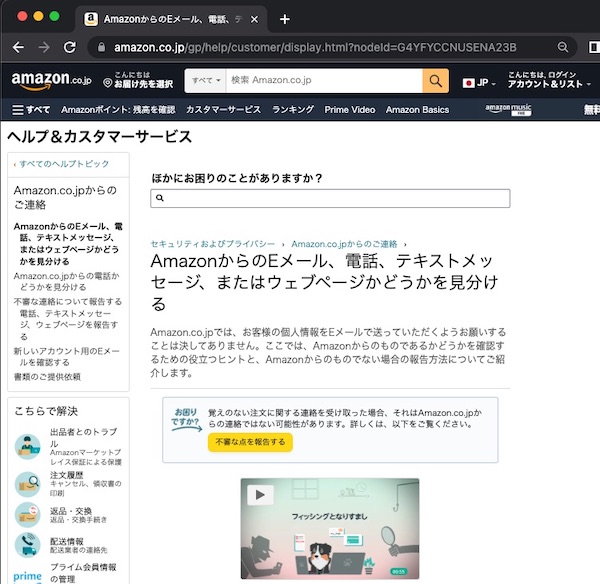Open Amazon Basics nav item
The height and width of the screenshot is (584, 600).
pyautogui.click(x=417, y=110)
